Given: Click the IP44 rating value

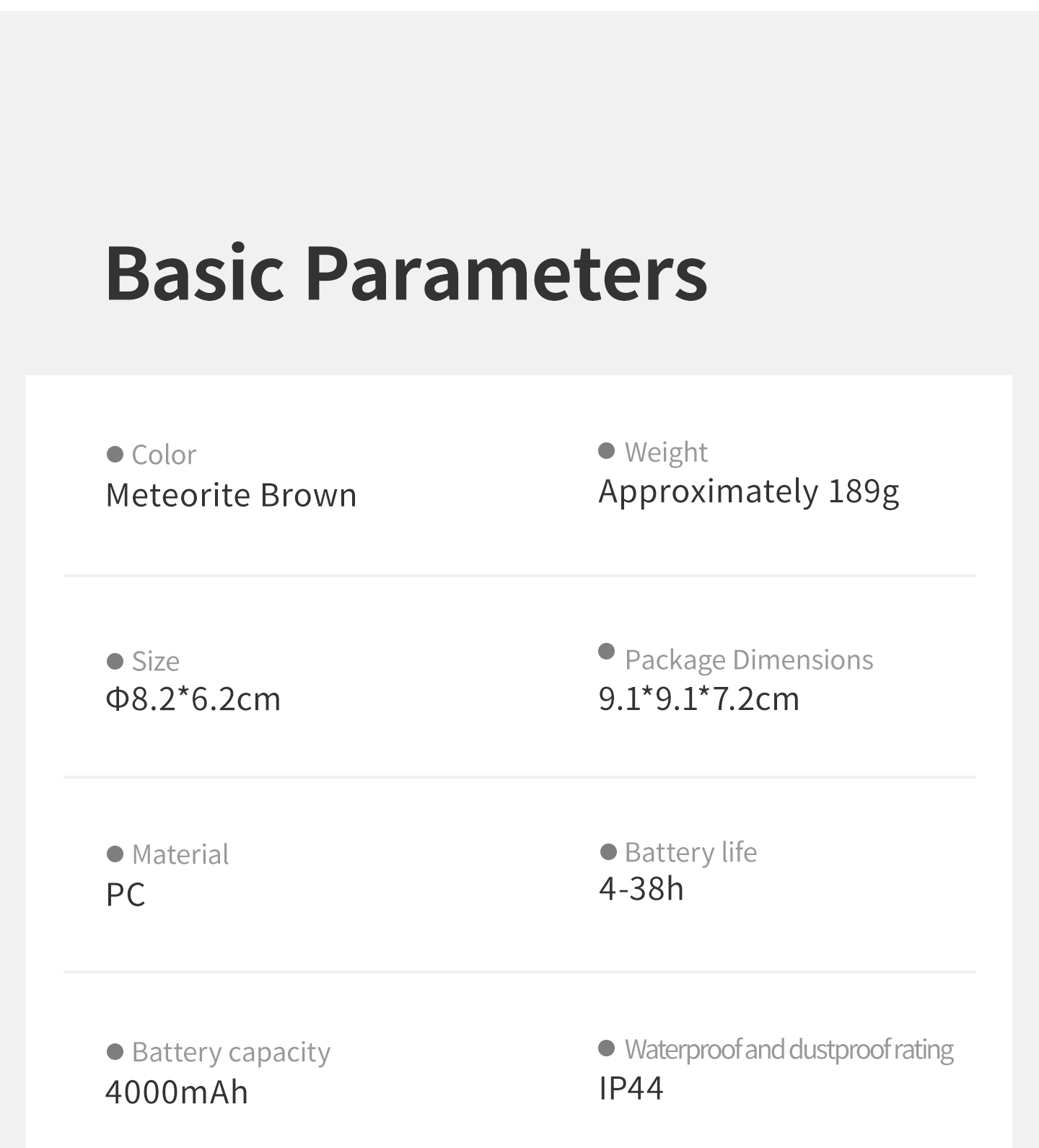Looking at the screenshot, I should pyautogui.click(x=631, y=1088).
